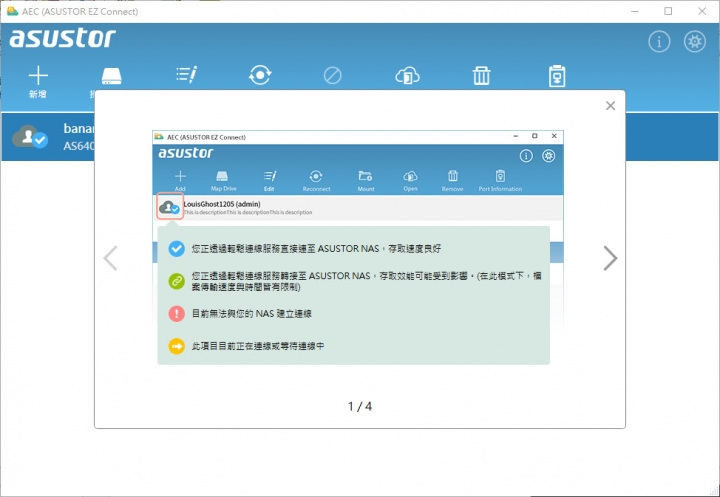The width and height of the screenshot is (720, 497).
Task: Open the info (i) icon in header
Action: click(659, 42)
